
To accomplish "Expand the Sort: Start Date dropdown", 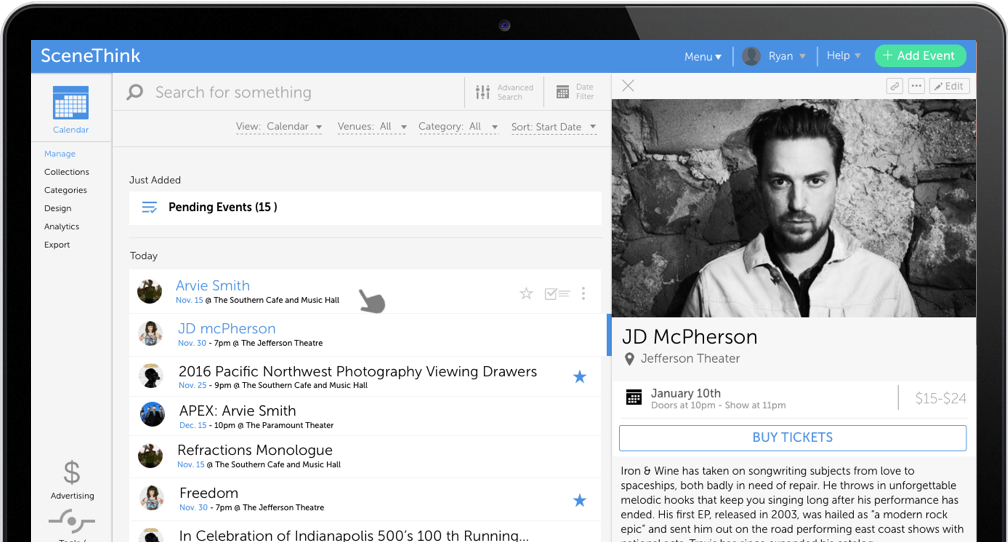I will tap(553, 127).
